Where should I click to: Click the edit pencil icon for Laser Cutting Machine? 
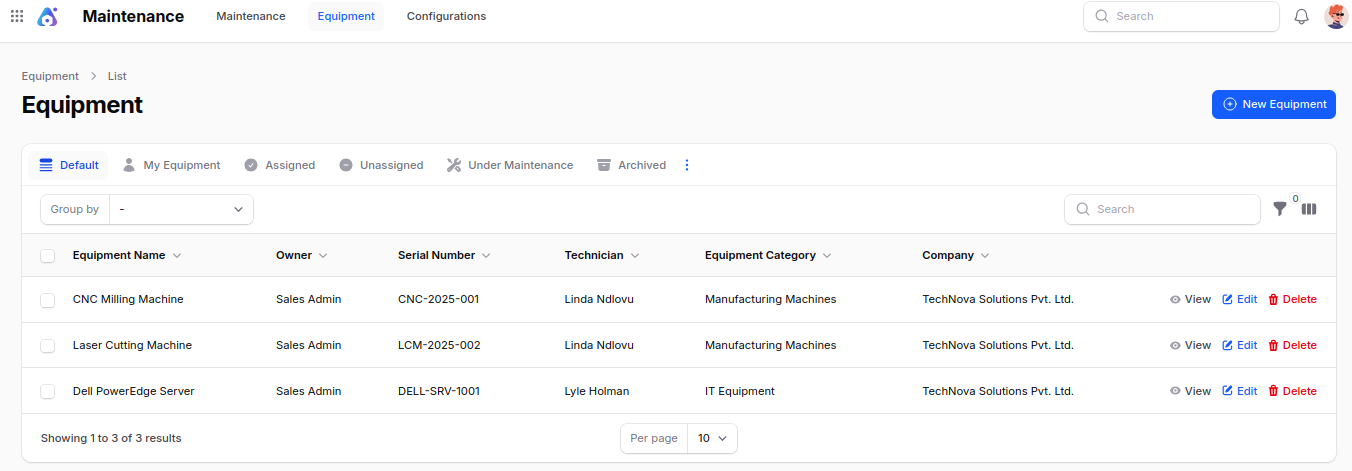tap(1228, 345)
